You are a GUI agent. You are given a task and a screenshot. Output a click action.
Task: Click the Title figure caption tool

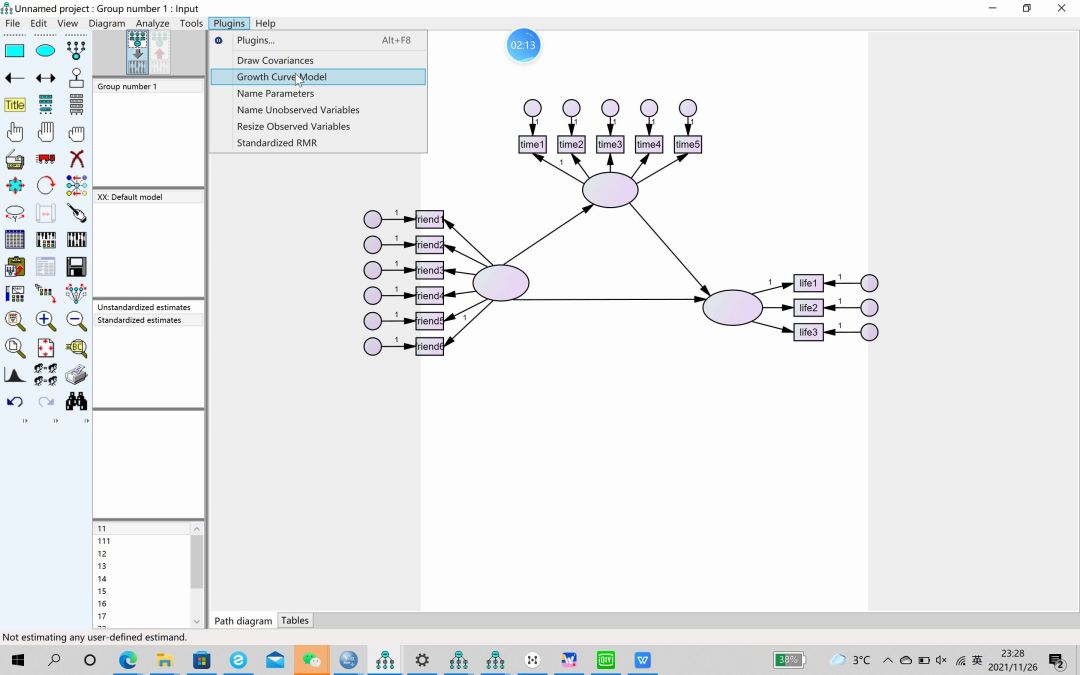coord(15,105)
